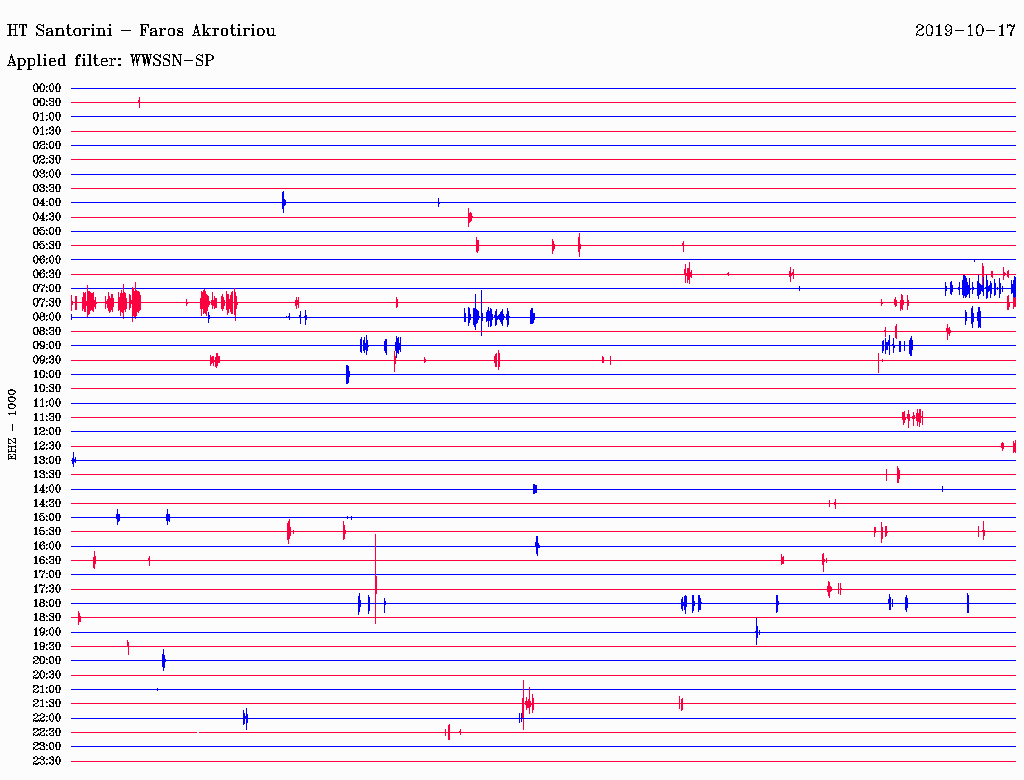Click the Applied filter: WWSSN-SP label
Viewport: 1024px width, 780px height.
point(110,61)
